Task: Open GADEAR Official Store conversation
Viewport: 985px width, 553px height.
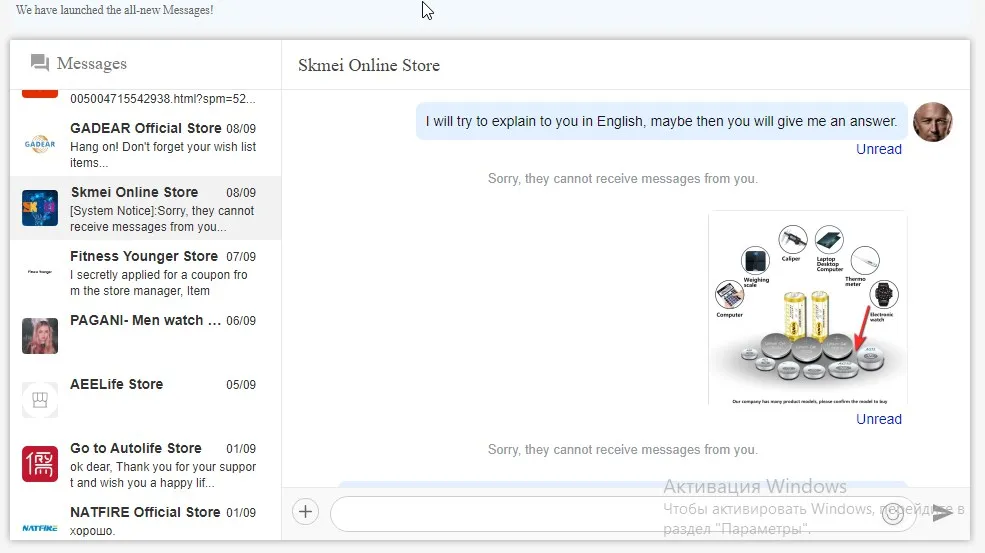Action: coord(145,145)
